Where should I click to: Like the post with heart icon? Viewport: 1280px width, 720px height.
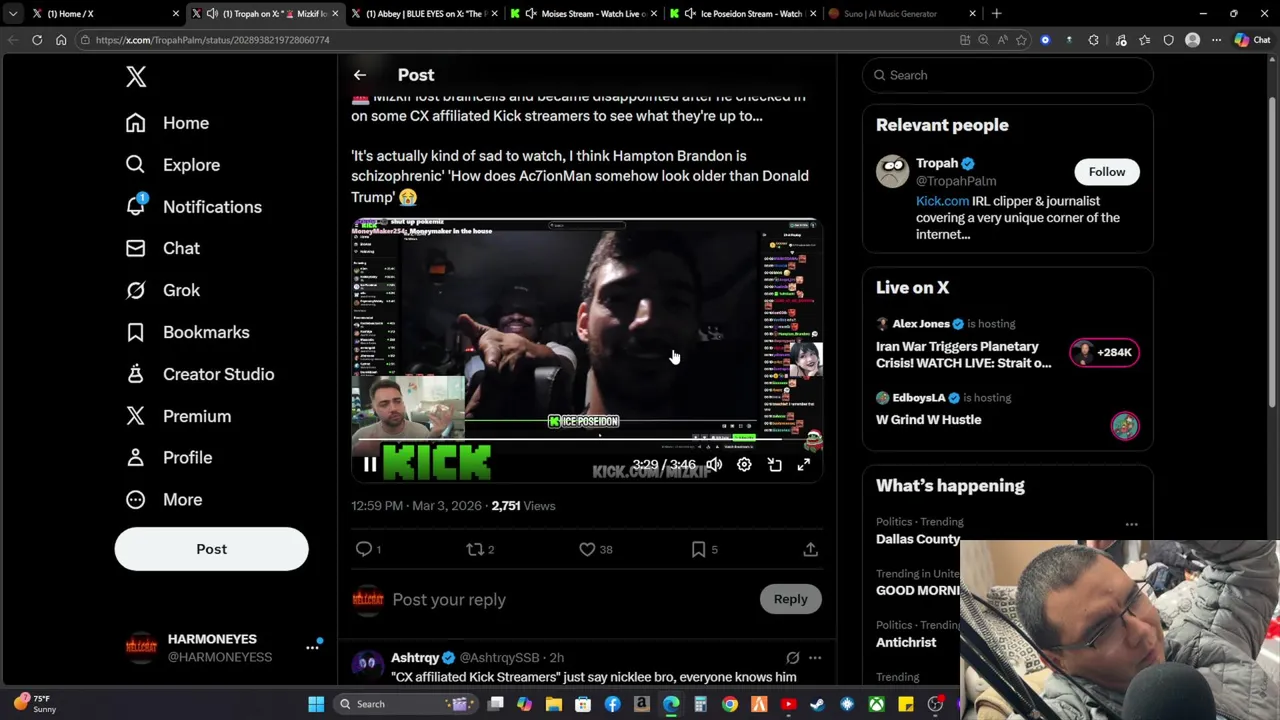[588, 549]
